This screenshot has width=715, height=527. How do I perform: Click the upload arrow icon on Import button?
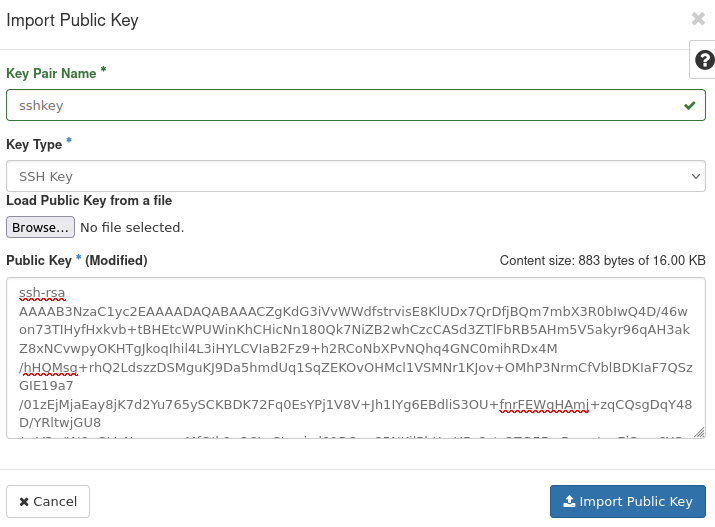point(569,502)
